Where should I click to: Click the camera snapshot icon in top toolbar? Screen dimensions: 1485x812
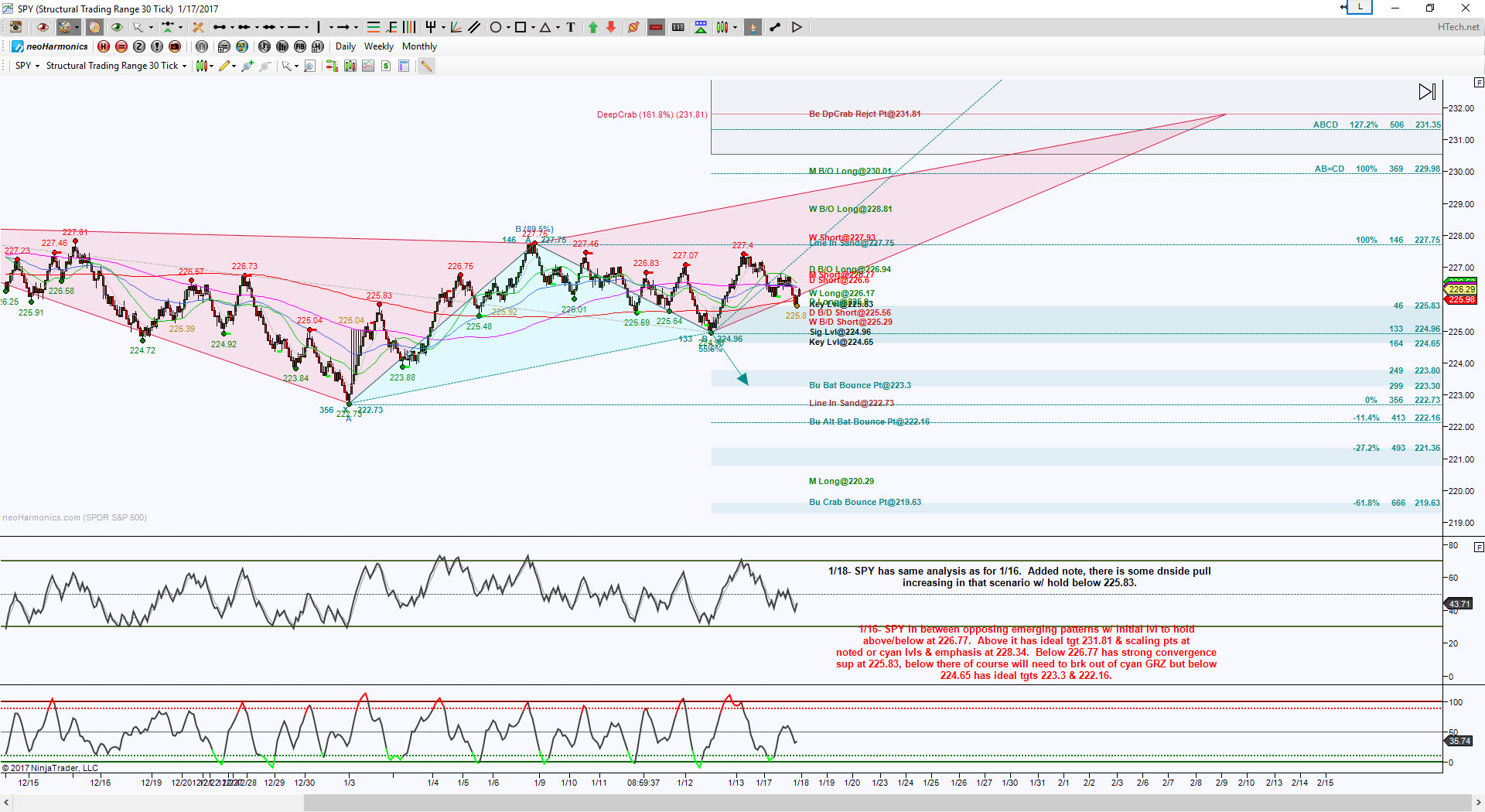15,27
